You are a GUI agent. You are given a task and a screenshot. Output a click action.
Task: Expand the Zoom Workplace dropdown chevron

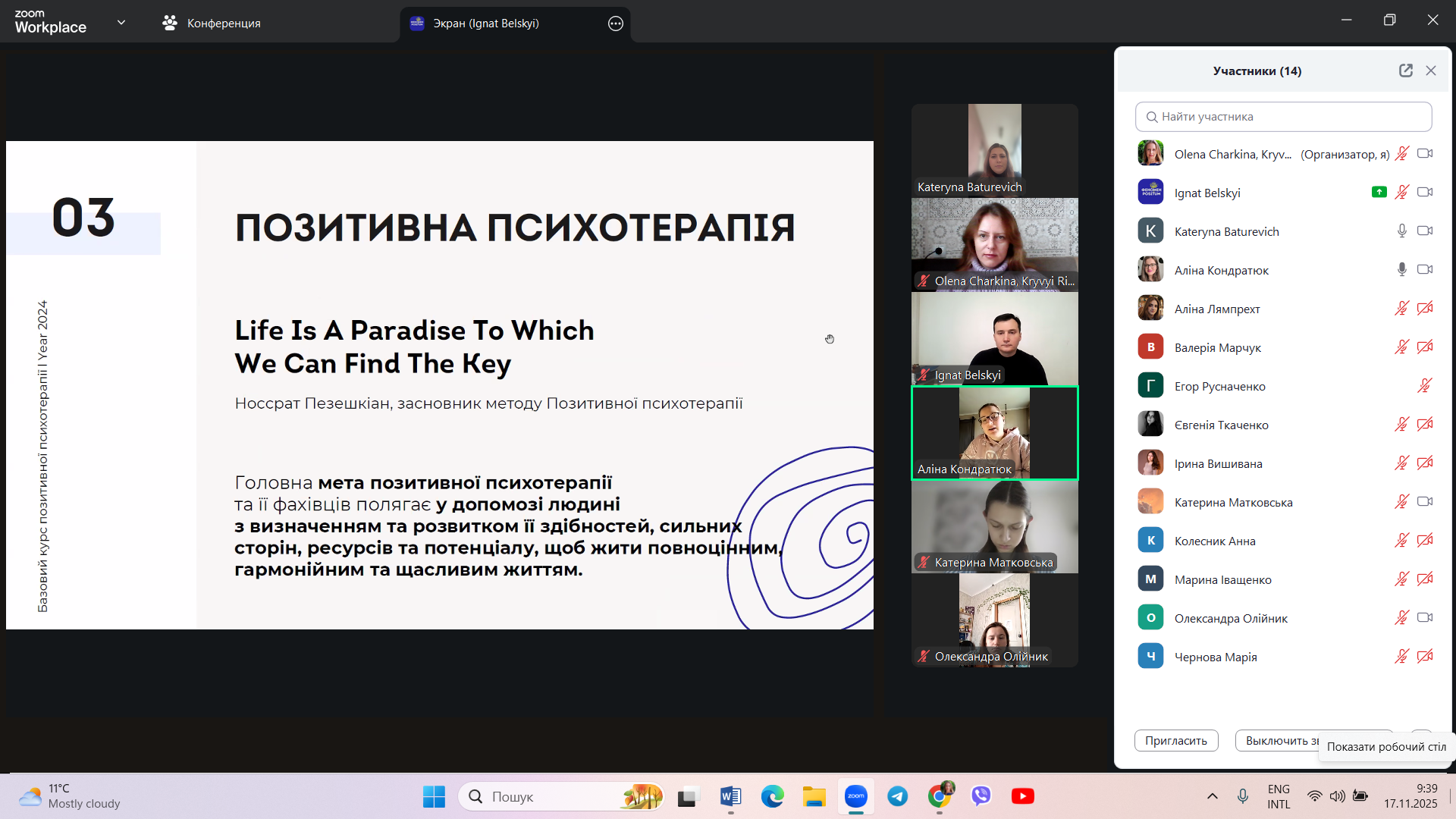(x=121, y=23)
